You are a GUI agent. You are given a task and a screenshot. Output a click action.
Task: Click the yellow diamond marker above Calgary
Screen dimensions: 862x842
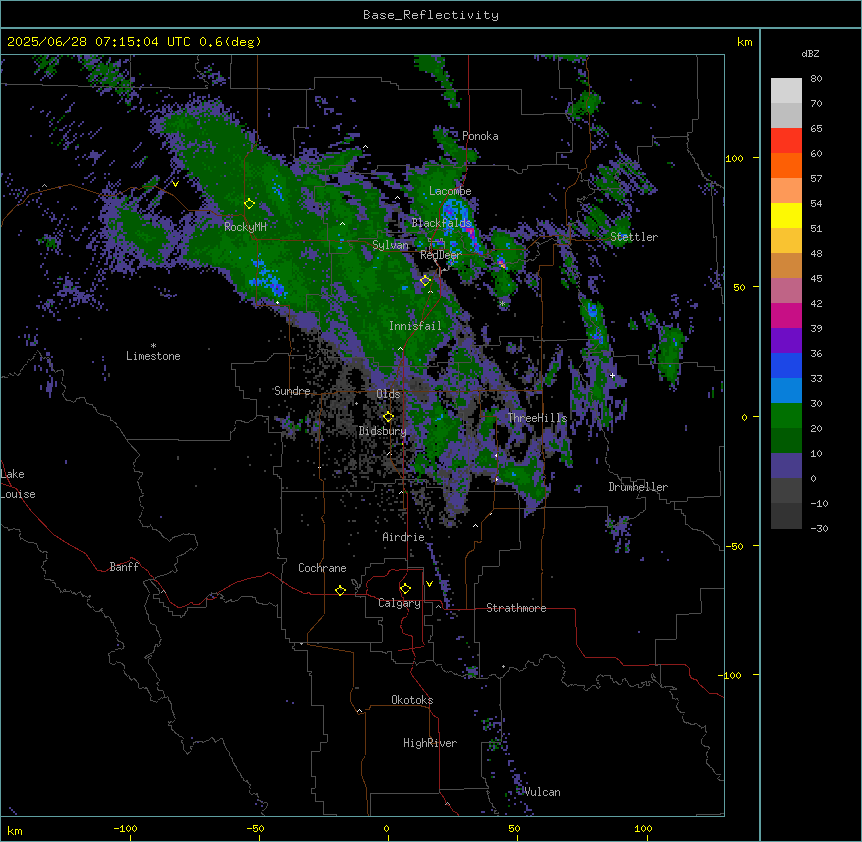tap(405, 589)
